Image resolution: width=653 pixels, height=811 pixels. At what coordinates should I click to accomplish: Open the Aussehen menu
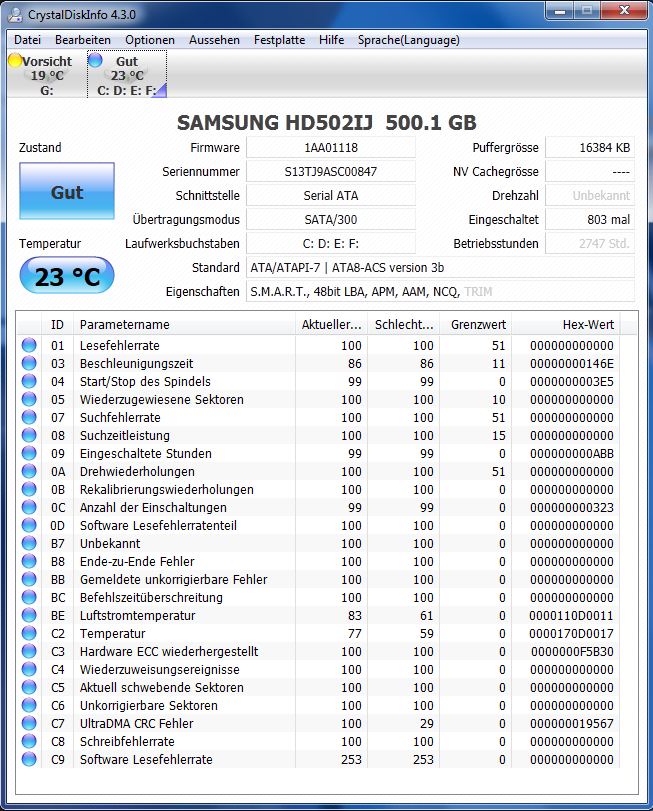tap(214, 40)
